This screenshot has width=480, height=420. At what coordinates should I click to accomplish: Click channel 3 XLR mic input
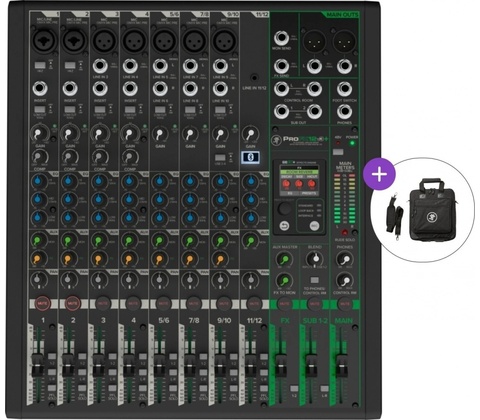(104, 41)
